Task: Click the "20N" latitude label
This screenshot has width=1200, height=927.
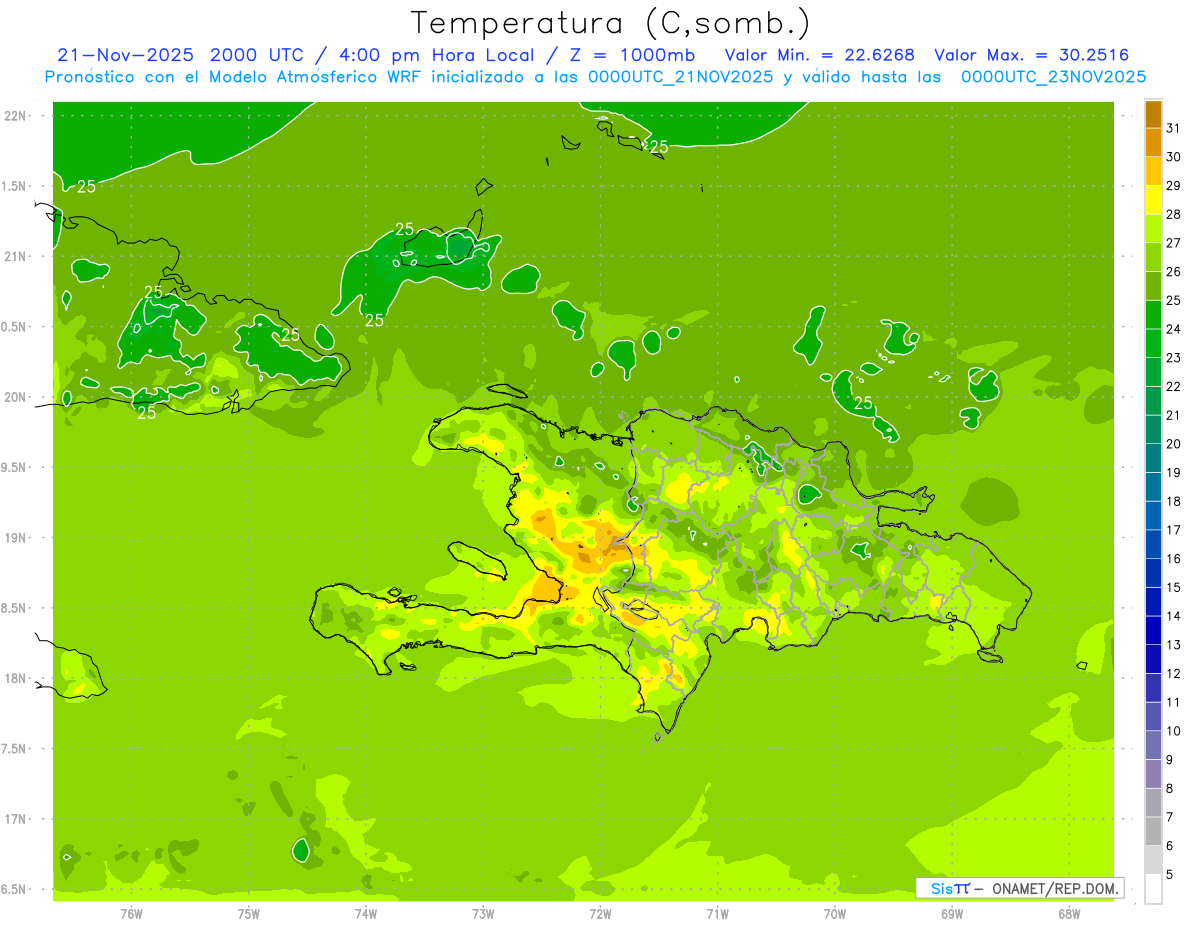Action: (16, 397)
